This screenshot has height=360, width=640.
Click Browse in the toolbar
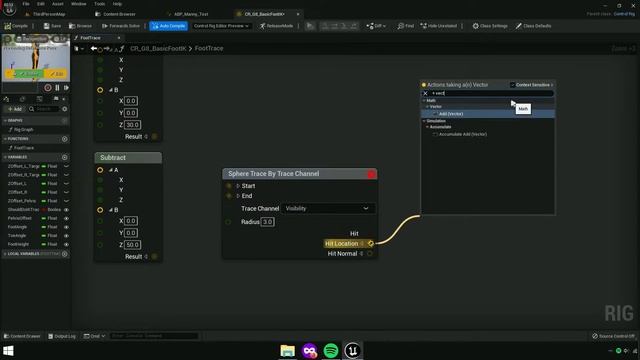[80, 26]
